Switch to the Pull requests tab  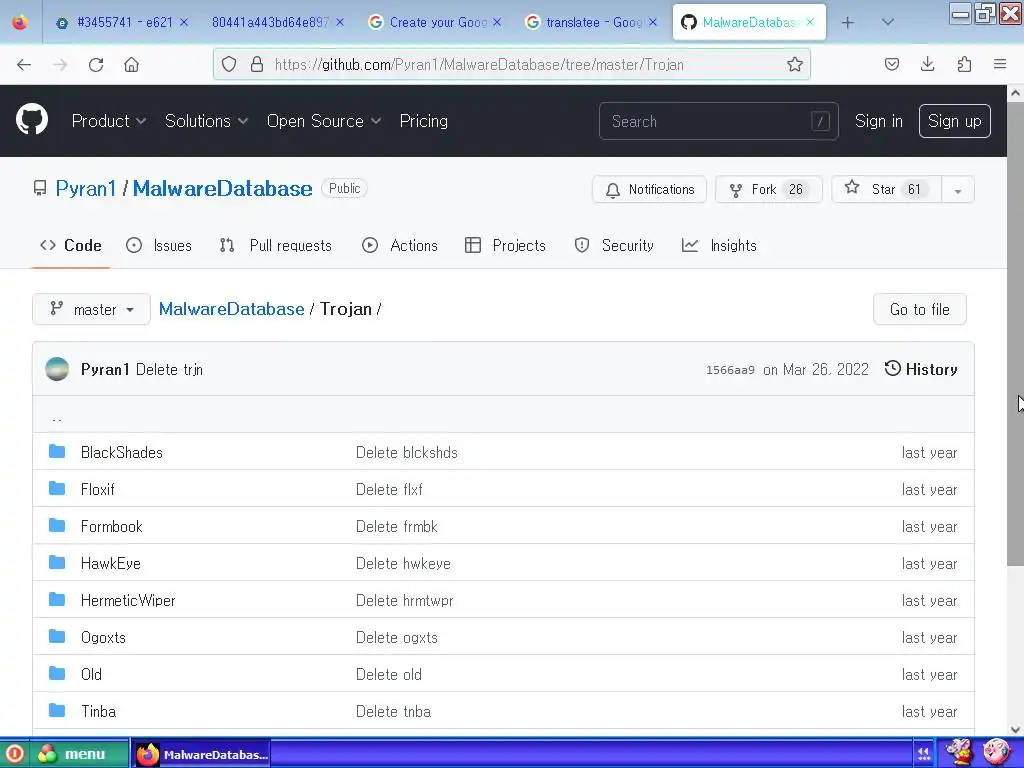click(276, 246)
